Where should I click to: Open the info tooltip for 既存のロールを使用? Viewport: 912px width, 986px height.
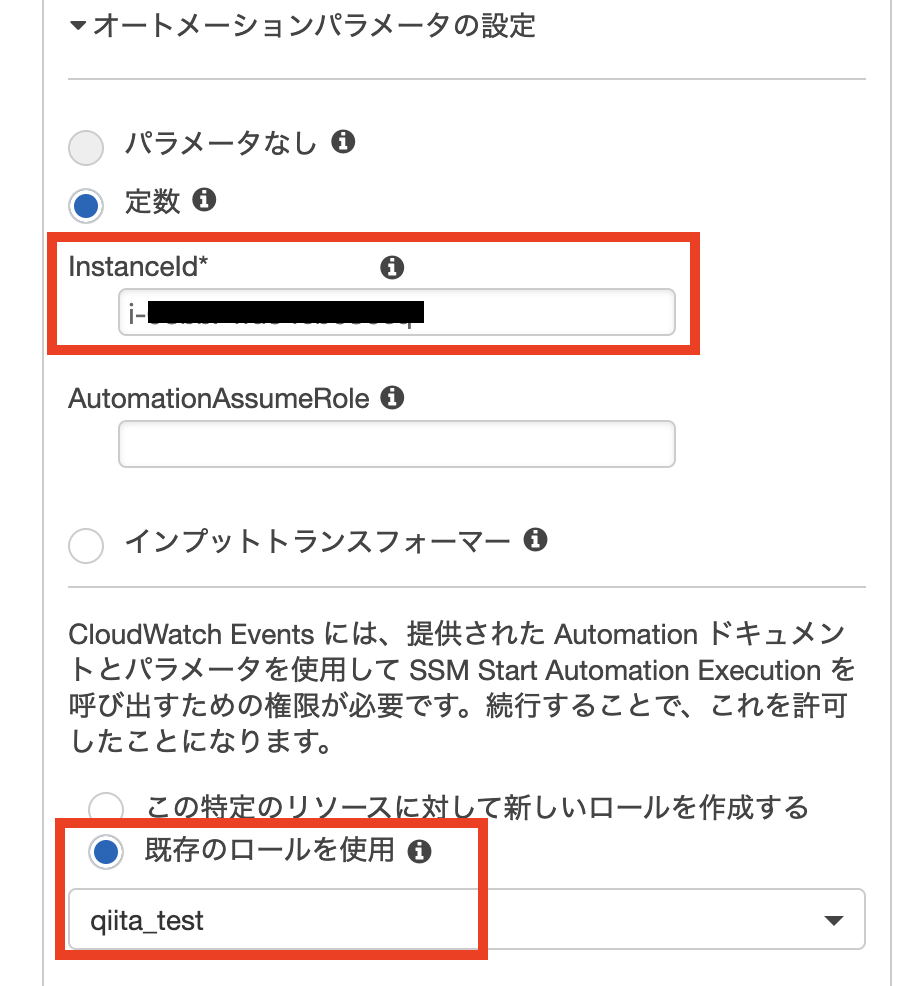pos(419,852)
